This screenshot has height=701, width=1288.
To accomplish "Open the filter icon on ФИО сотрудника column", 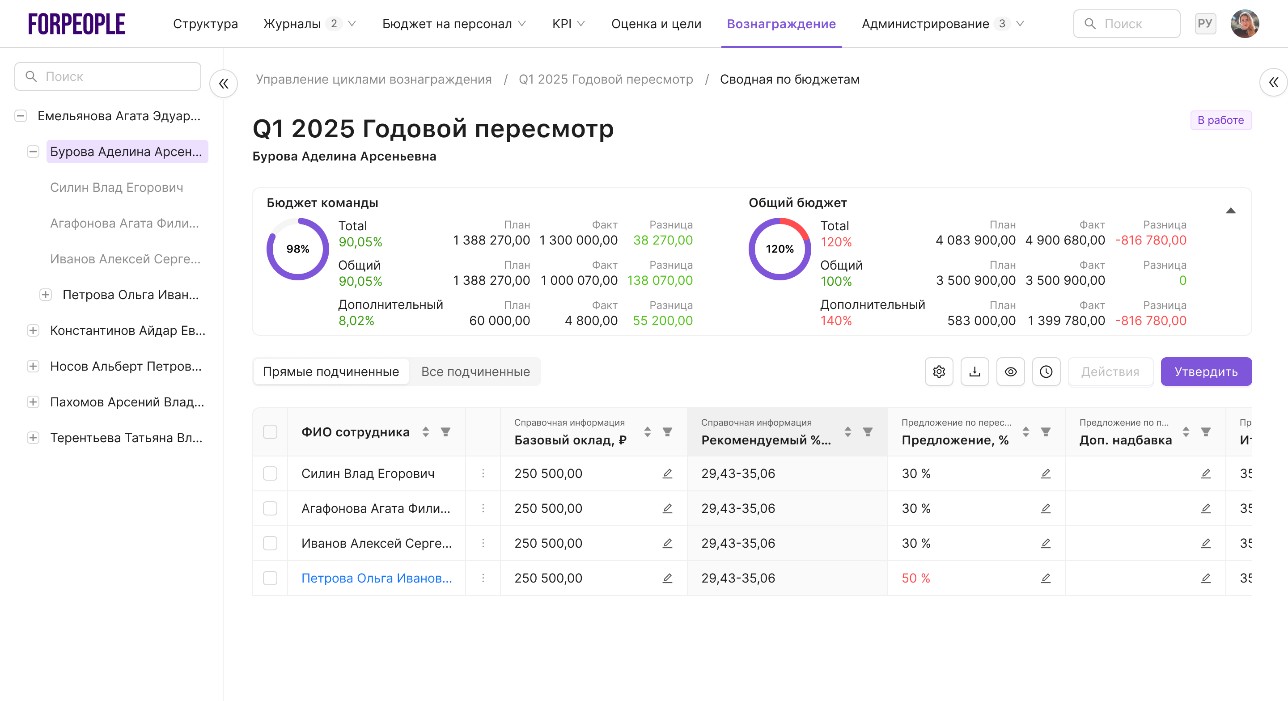I will click(x=446, y=431).
